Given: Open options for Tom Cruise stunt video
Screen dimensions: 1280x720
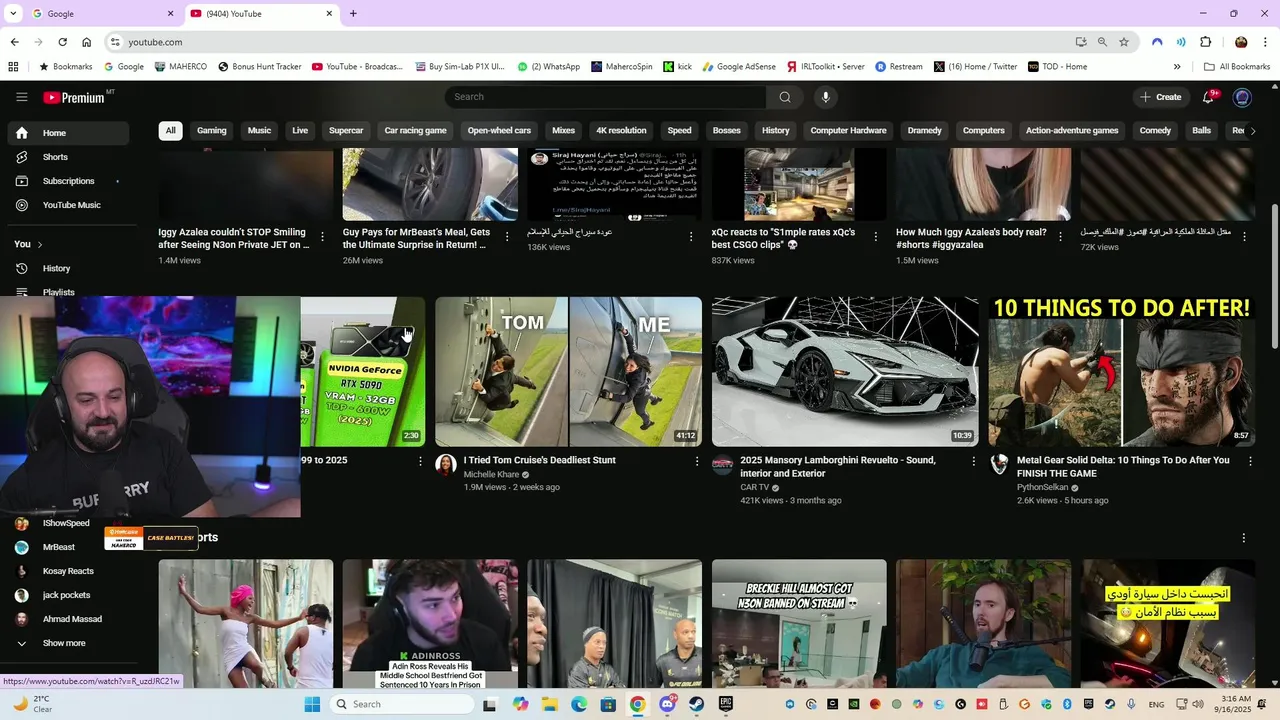Looking at the screenshot, I should (x=697, y=461).
